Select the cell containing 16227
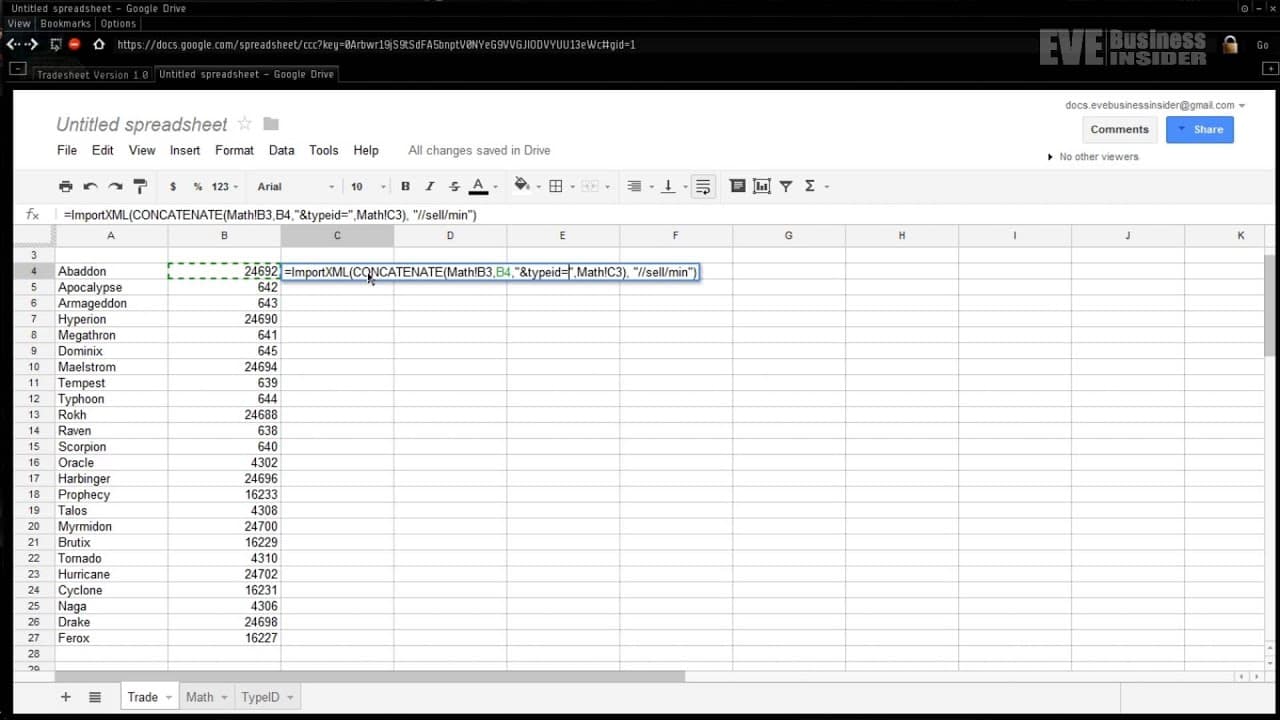The width and height of the screenshot is (1280, 720). coord(224,638)
